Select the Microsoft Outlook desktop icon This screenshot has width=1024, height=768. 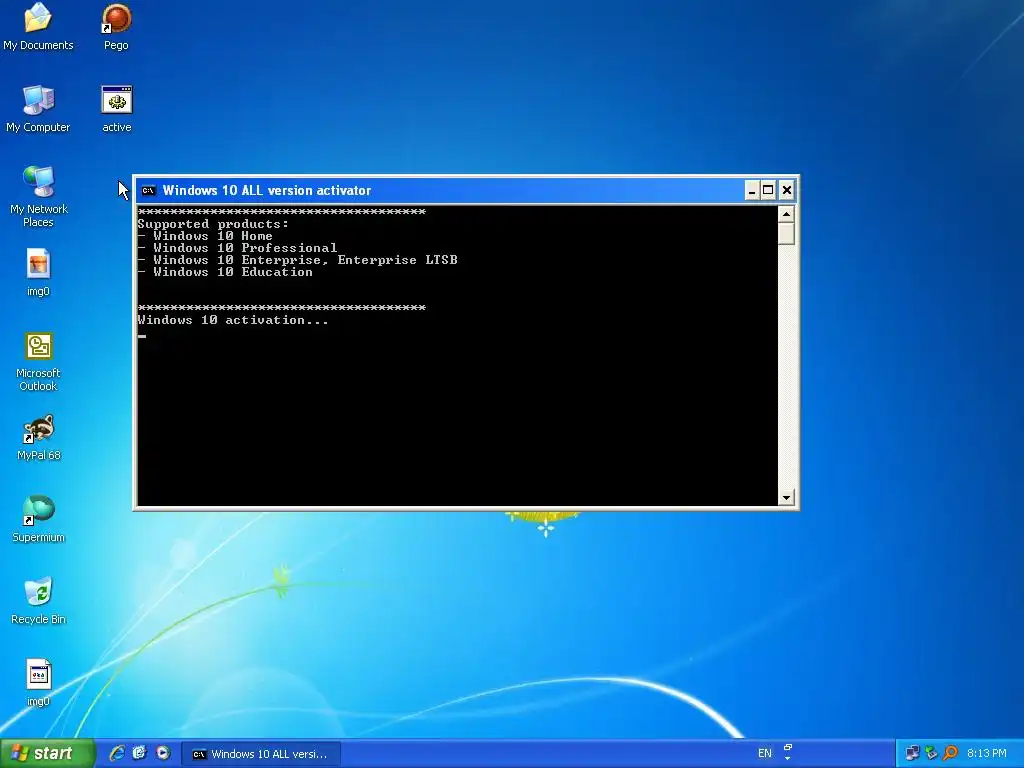[x=38, y=361]
